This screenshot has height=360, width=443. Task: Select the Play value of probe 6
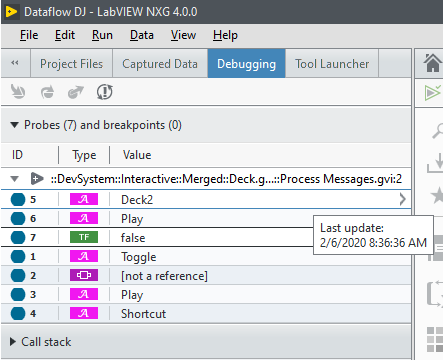(132, 219)
